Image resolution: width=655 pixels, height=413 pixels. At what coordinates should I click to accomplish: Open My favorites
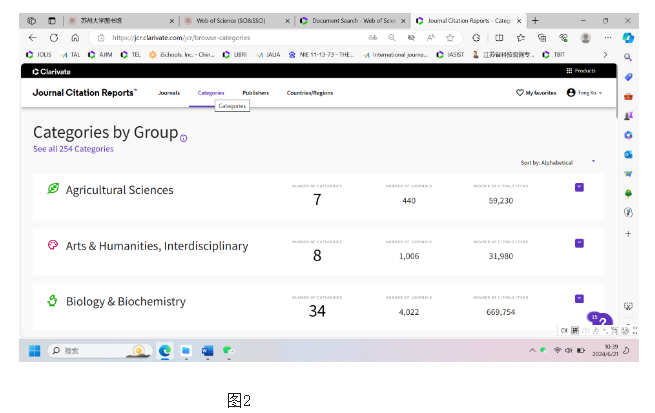(x=536, y=93)
